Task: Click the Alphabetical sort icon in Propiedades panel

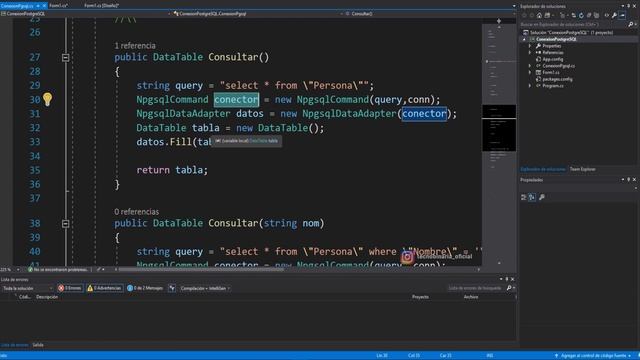Action: 532,198
